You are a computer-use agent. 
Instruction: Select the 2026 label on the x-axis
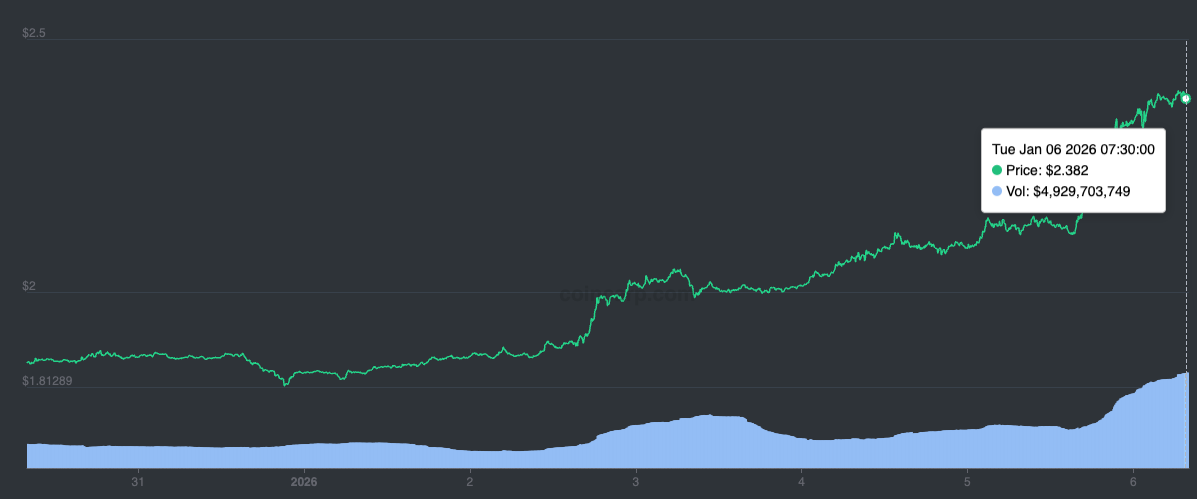[x=304, y=482]
